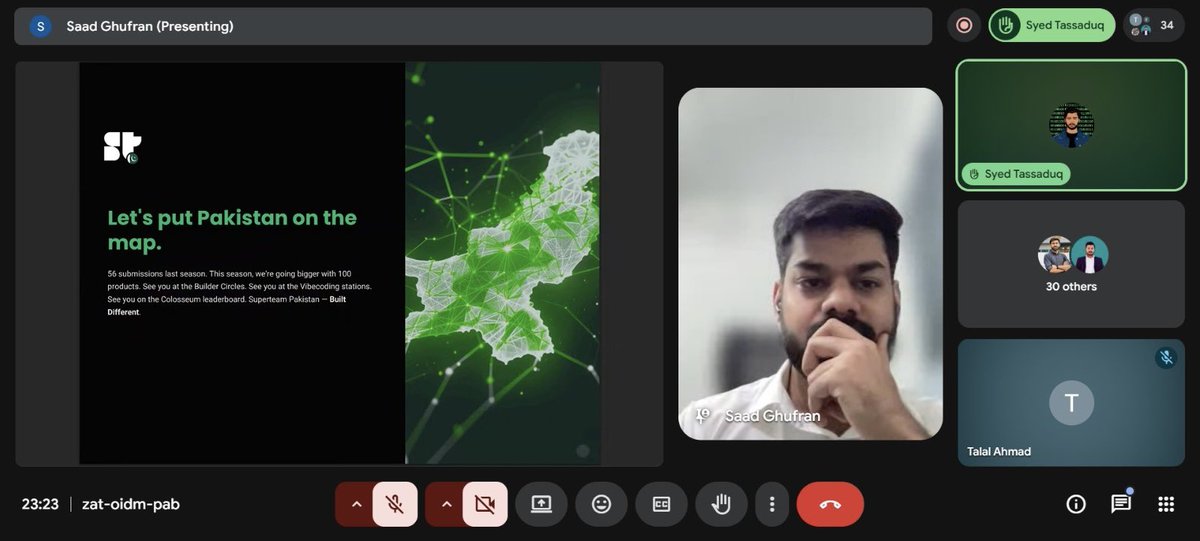This screenshot has width=1200, height=541.
Task: Toggle closed captions
Action: (661, 504)
